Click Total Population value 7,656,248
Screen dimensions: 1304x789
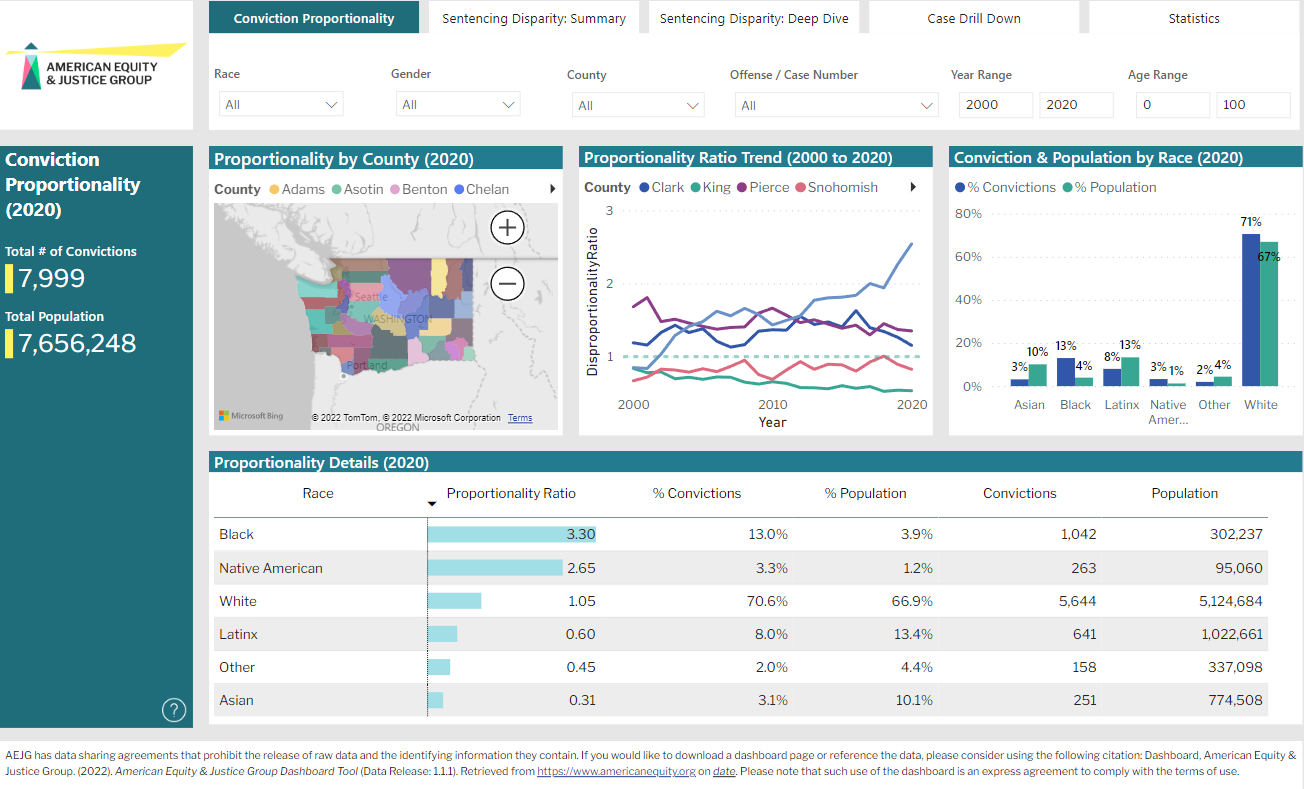pyautogui.click(x=77, y=343)
